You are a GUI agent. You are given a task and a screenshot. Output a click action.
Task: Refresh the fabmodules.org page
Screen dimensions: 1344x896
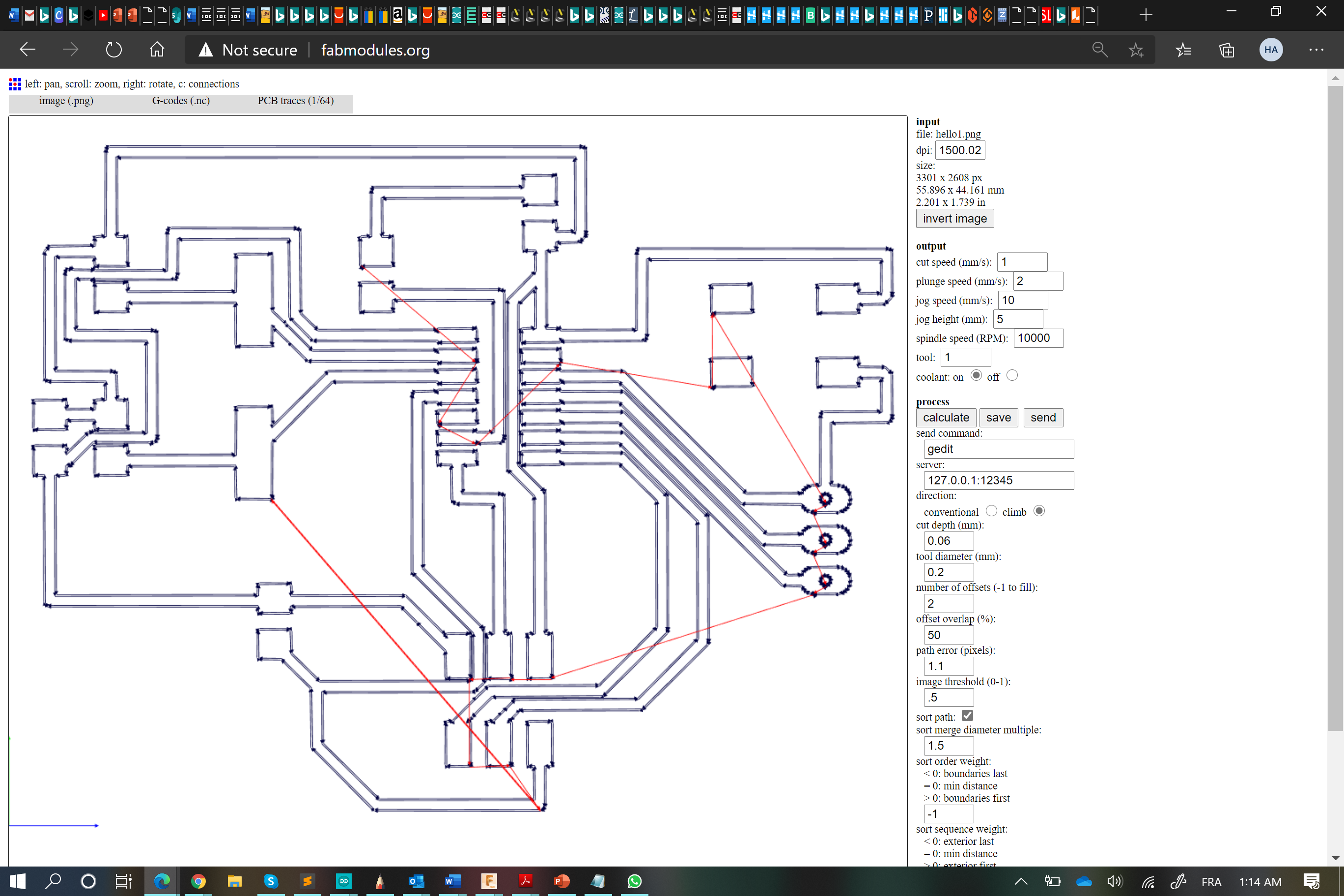pos(113,50)
